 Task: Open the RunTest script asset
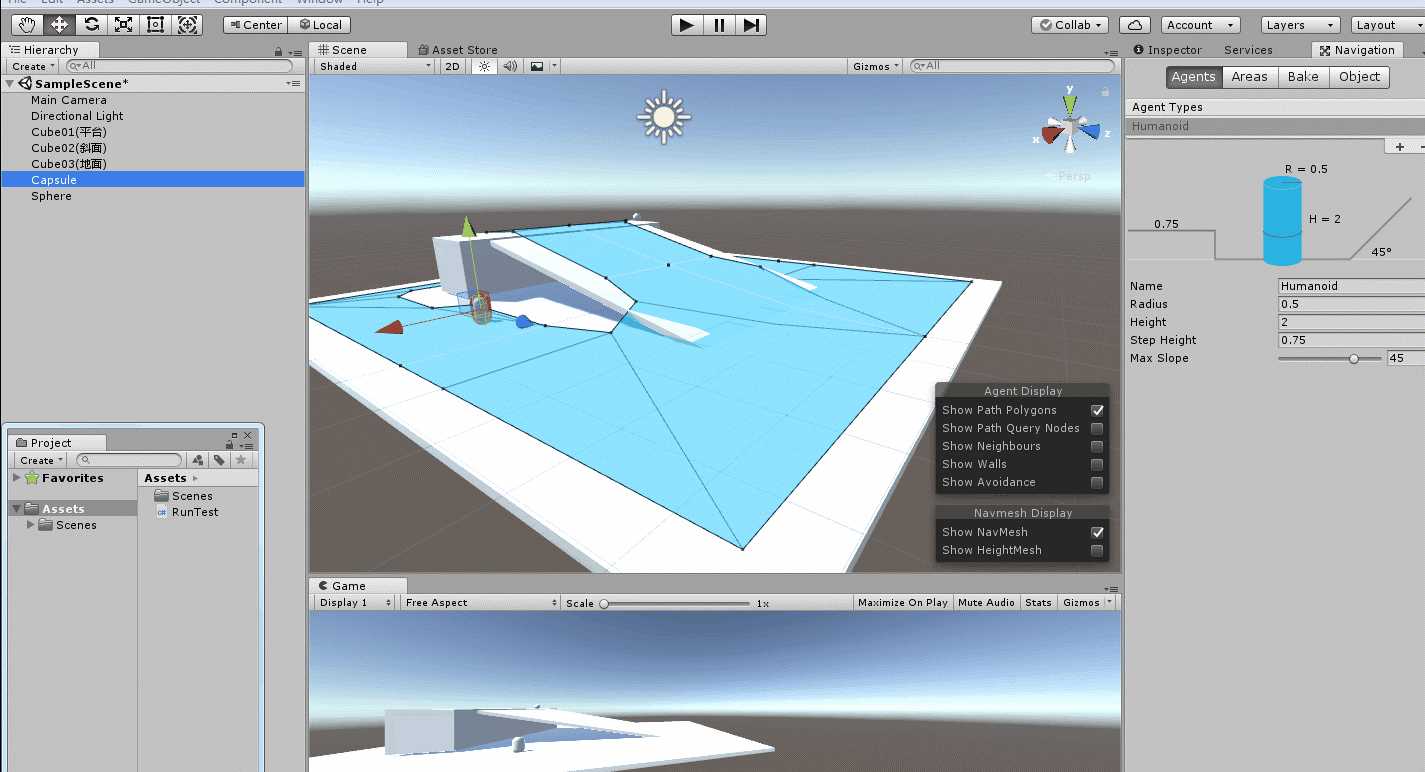click(187, 512)
